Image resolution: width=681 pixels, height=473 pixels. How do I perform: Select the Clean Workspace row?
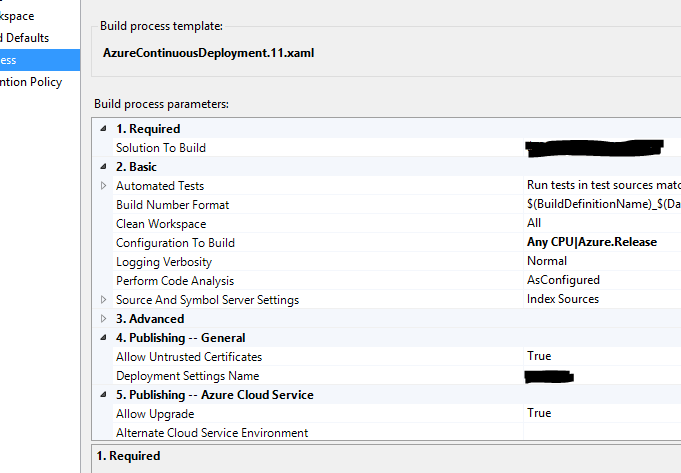pyautogui.click(x=397, y=224)
